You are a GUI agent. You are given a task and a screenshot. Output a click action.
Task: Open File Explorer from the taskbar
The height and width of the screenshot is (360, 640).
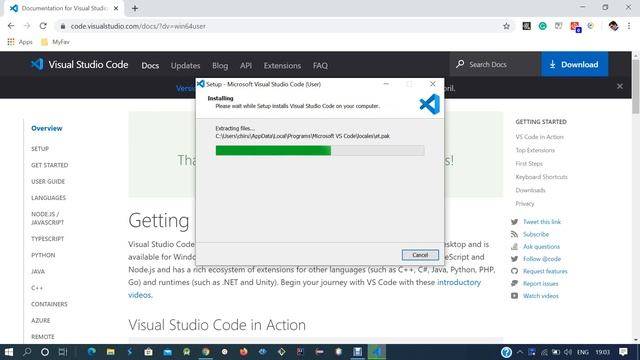(x=111, y=352)
